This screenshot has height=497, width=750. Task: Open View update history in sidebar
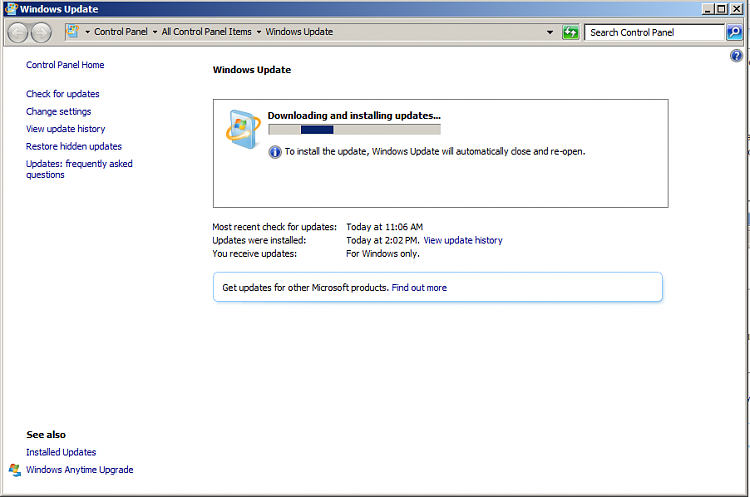point(66,129)
